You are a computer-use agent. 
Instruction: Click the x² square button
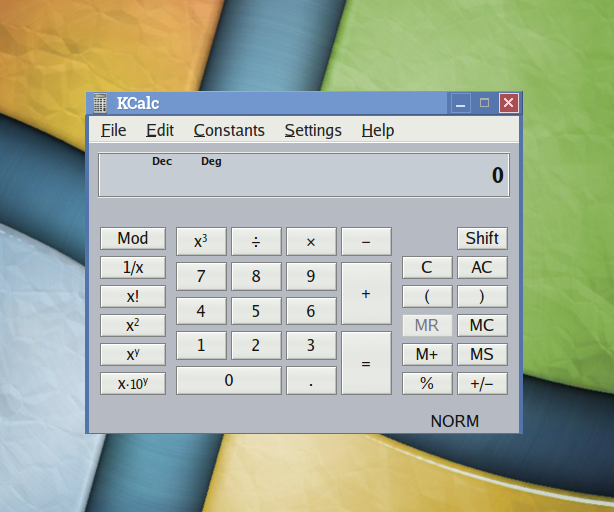click(133, 325)
